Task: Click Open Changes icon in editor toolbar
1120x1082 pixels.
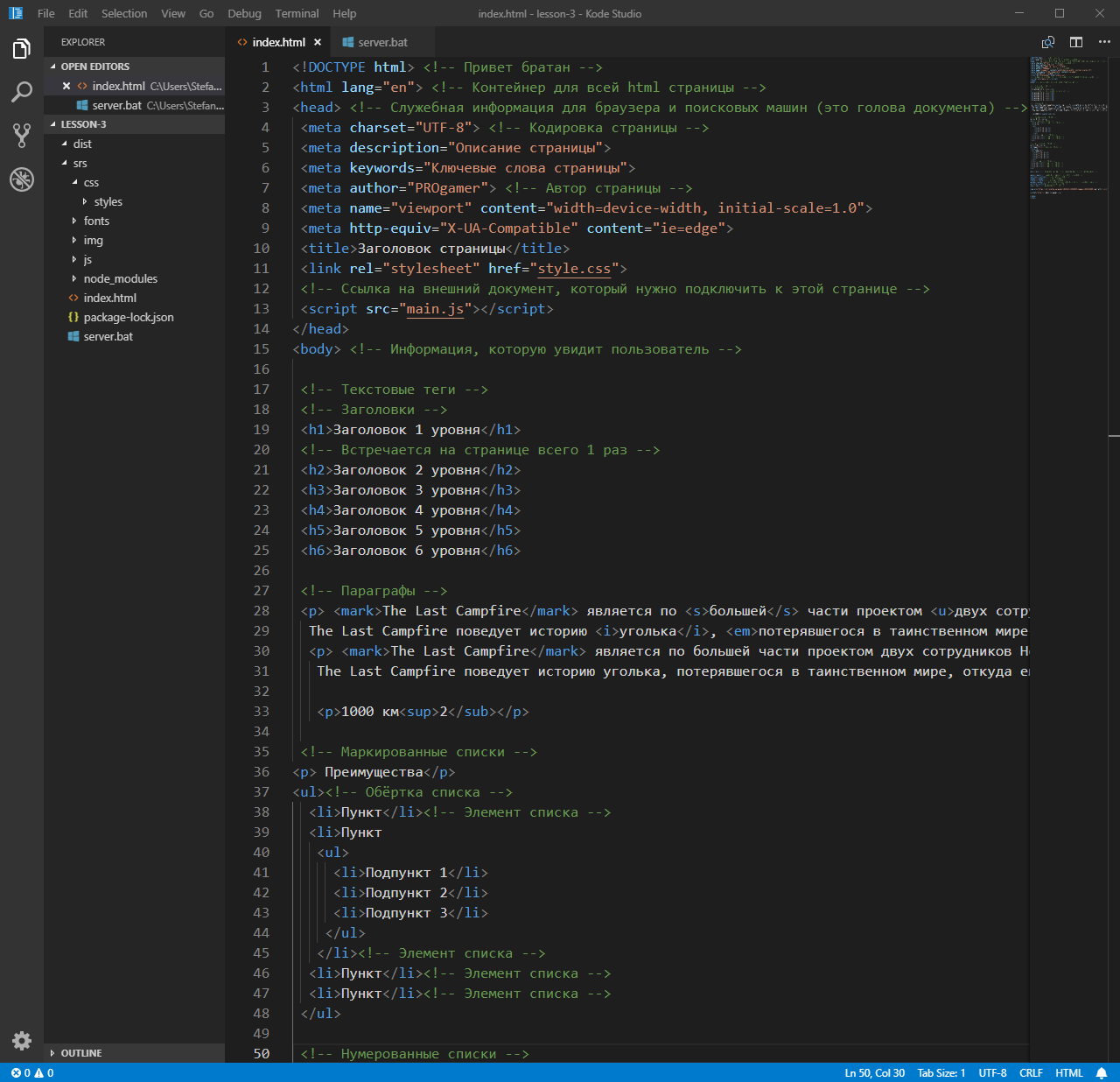Action: point(1048,42)
